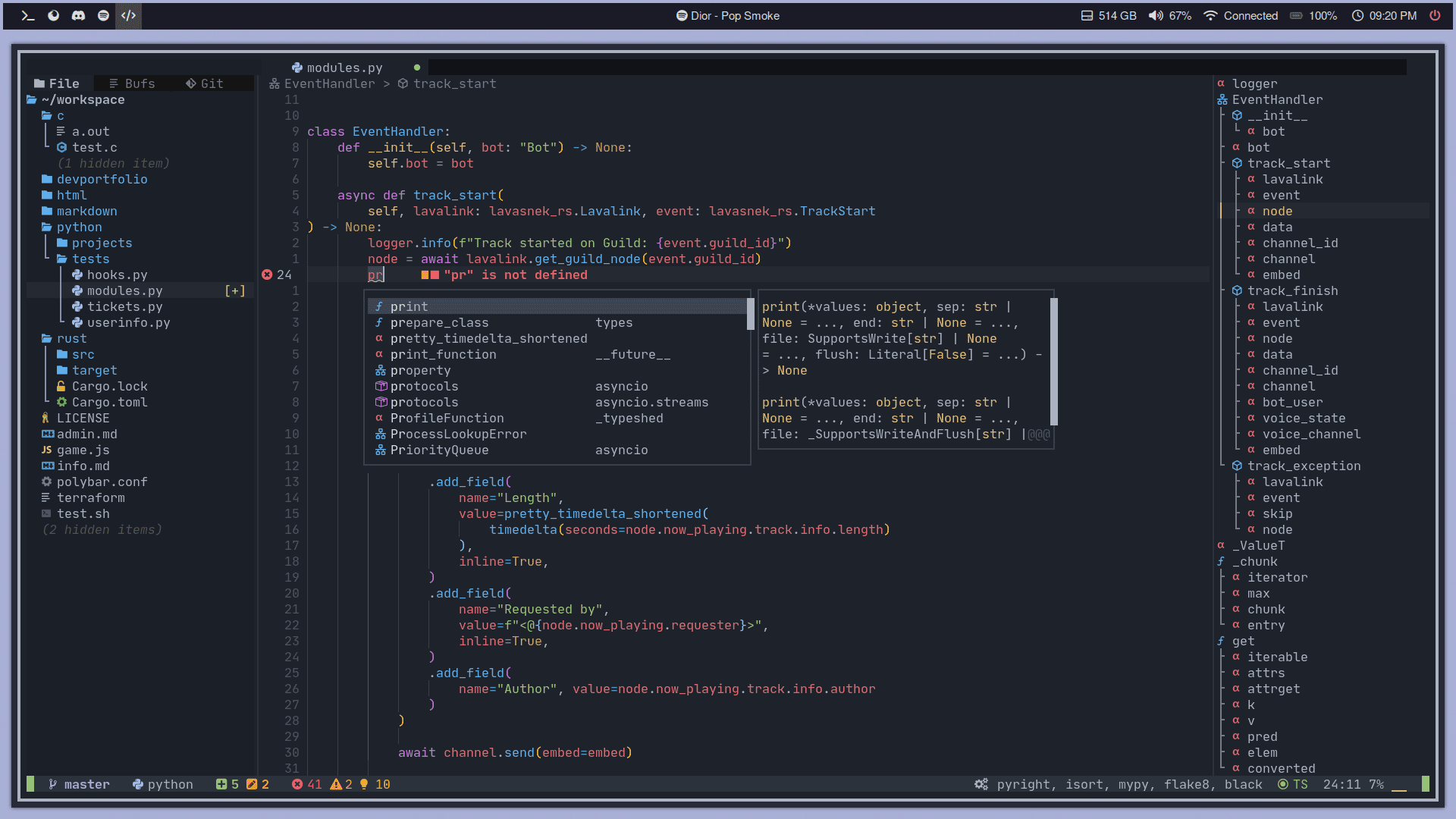1456x819 pixels.
Task: Click the code editor icon in top bar
Action: point(128,15)
